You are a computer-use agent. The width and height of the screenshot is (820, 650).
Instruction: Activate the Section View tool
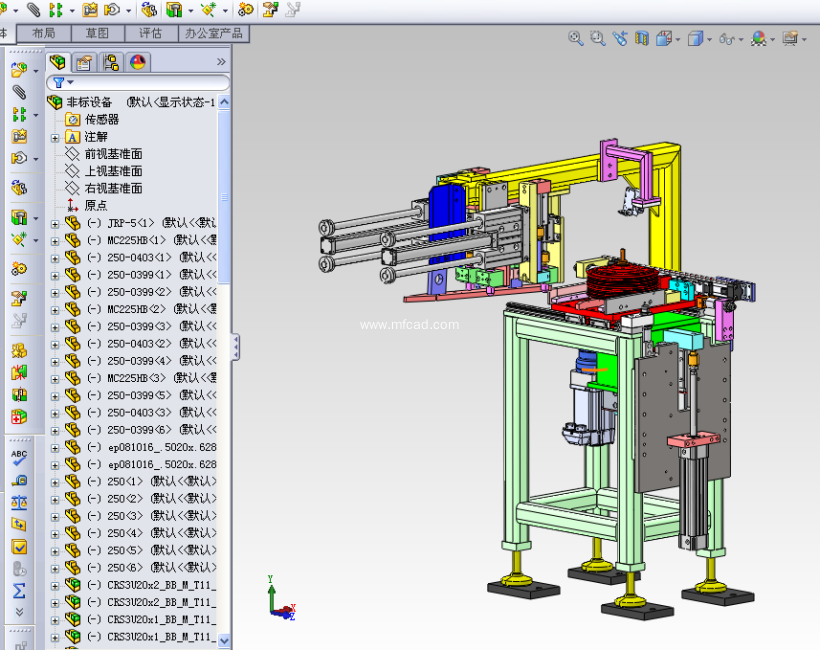coord(642,39)
